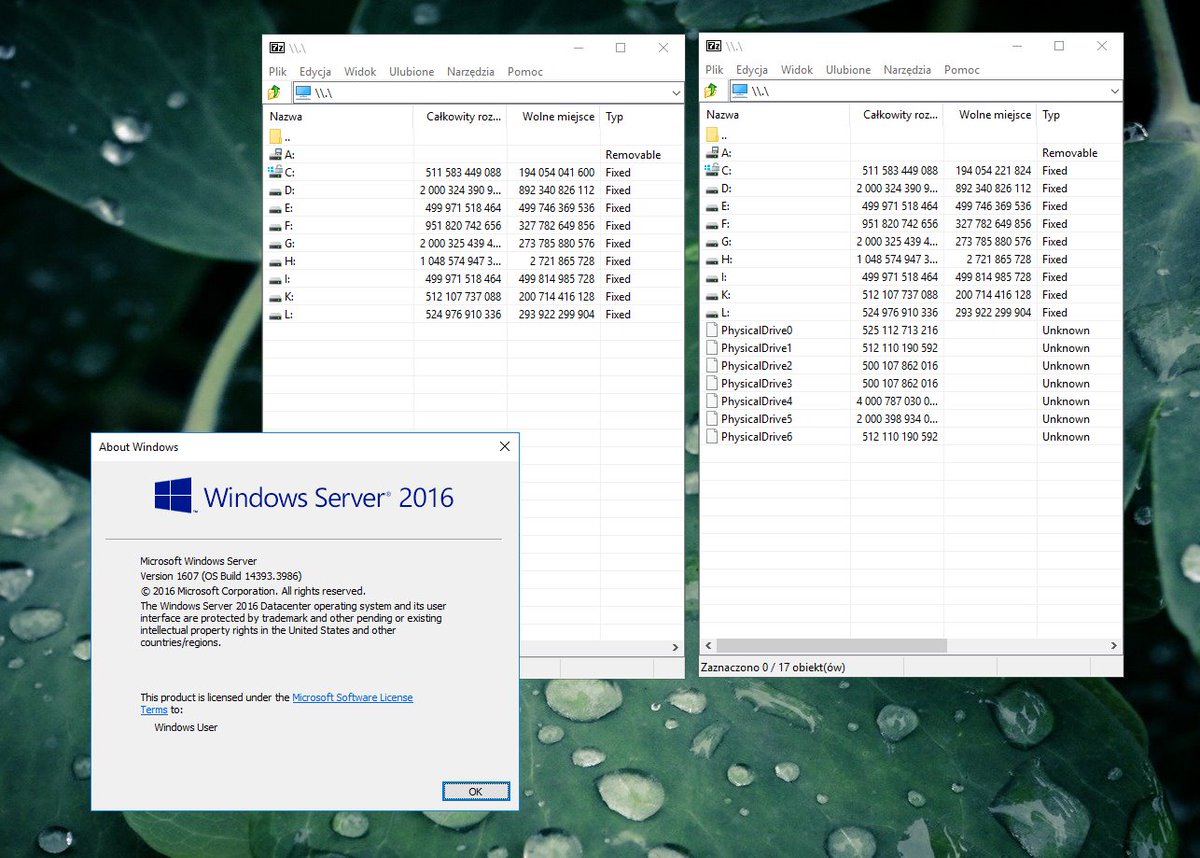The image size is (1200, 858).
Task: Select drive G: icon in left window
Action: pos(276,243)
